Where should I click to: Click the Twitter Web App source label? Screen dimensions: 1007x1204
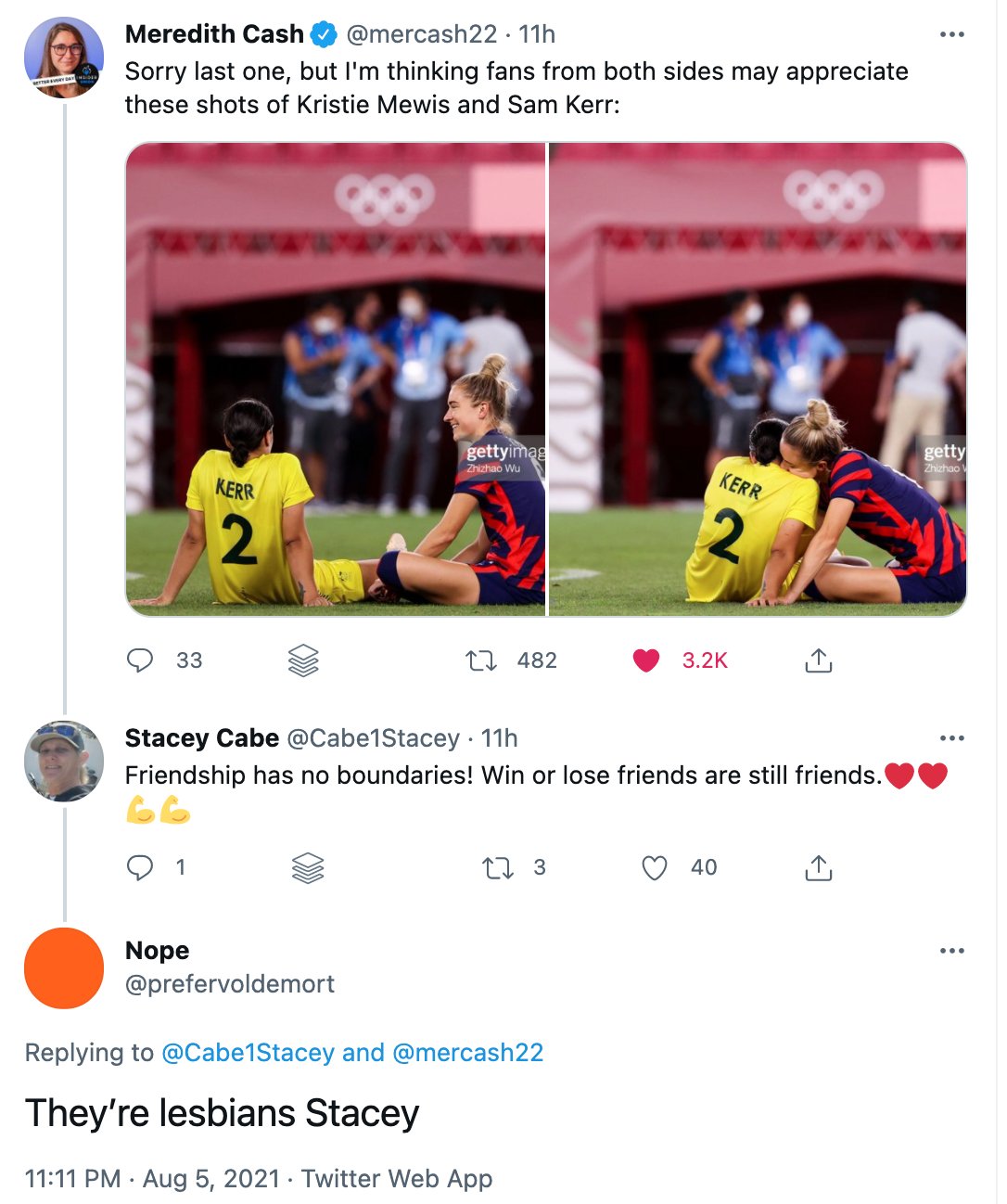(x=397, y=1179)
